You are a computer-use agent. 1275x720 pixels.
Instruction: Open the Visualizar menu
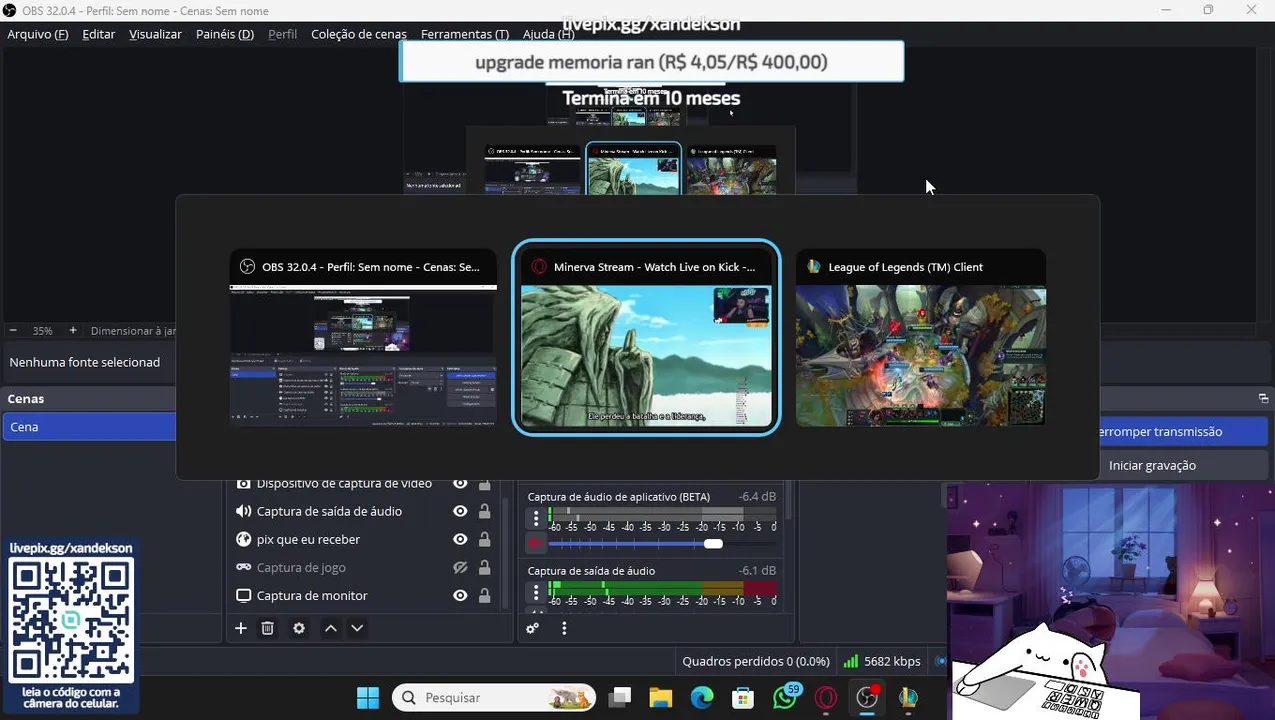[155, 34]
